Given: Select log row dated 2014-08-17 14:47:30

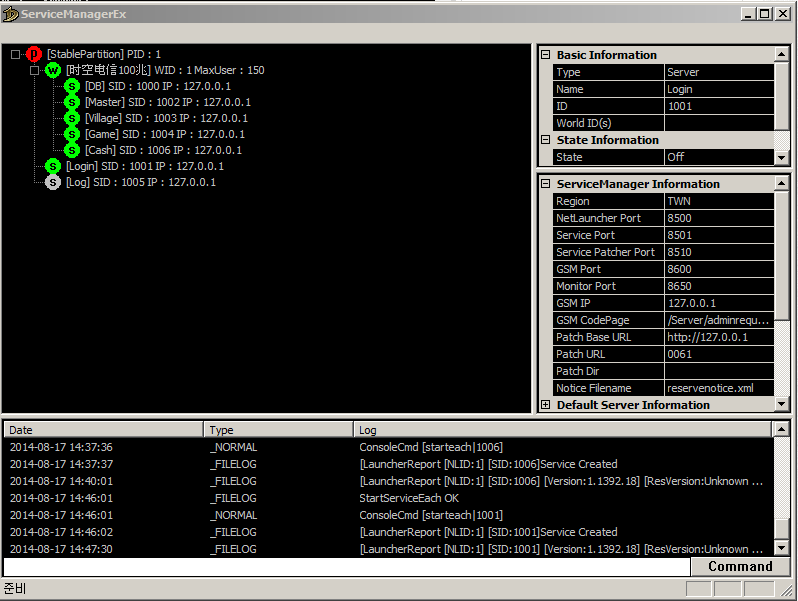Looking at the screenshot, I should point(389,549).
